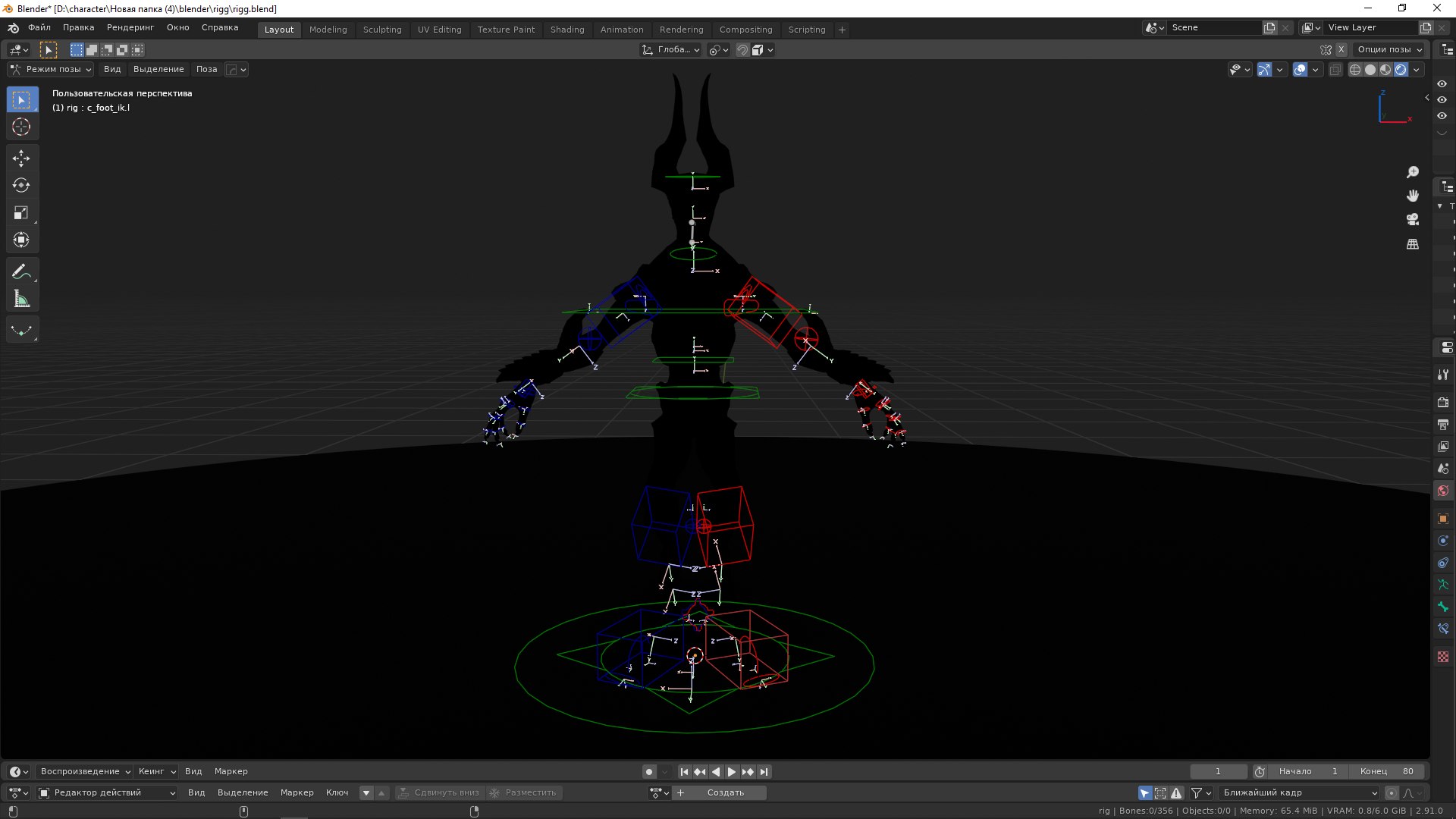Click the pan view hand icon

[1412, 196]
